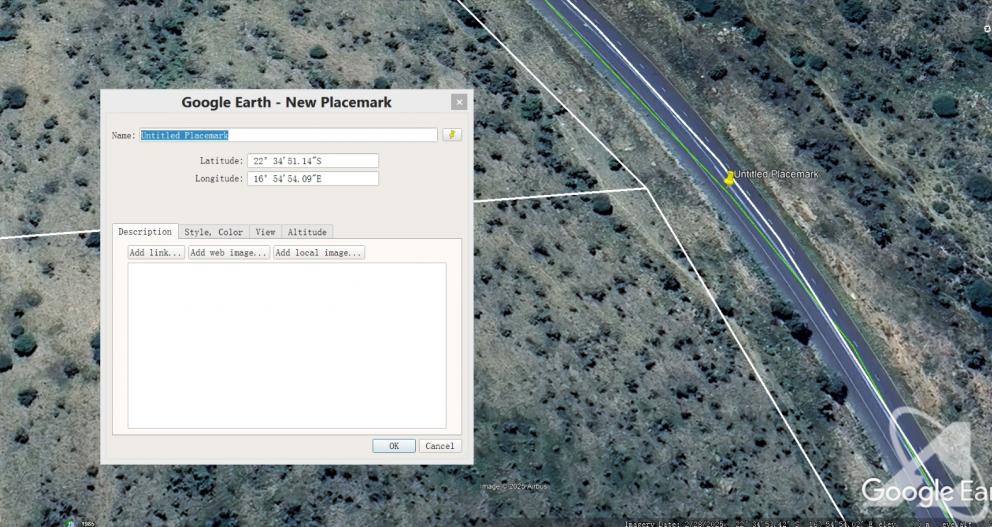Click the yellow placemark pin on the road

pyautogui.click(x=729, y=178)
